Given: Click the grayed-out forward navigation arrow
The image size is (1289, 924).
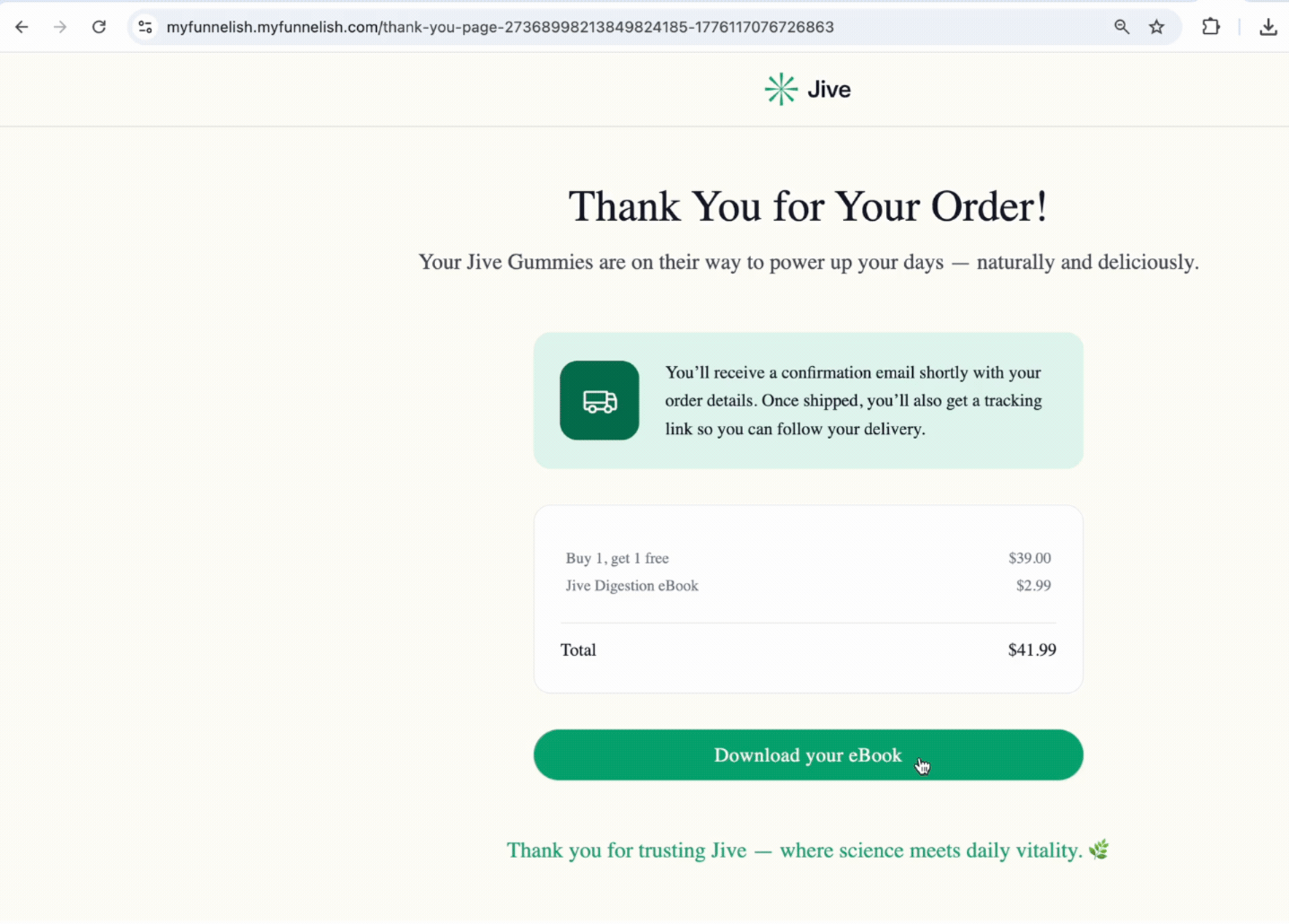Looking at the screenshot, I should pyautogui.click(x=59, y=26).
